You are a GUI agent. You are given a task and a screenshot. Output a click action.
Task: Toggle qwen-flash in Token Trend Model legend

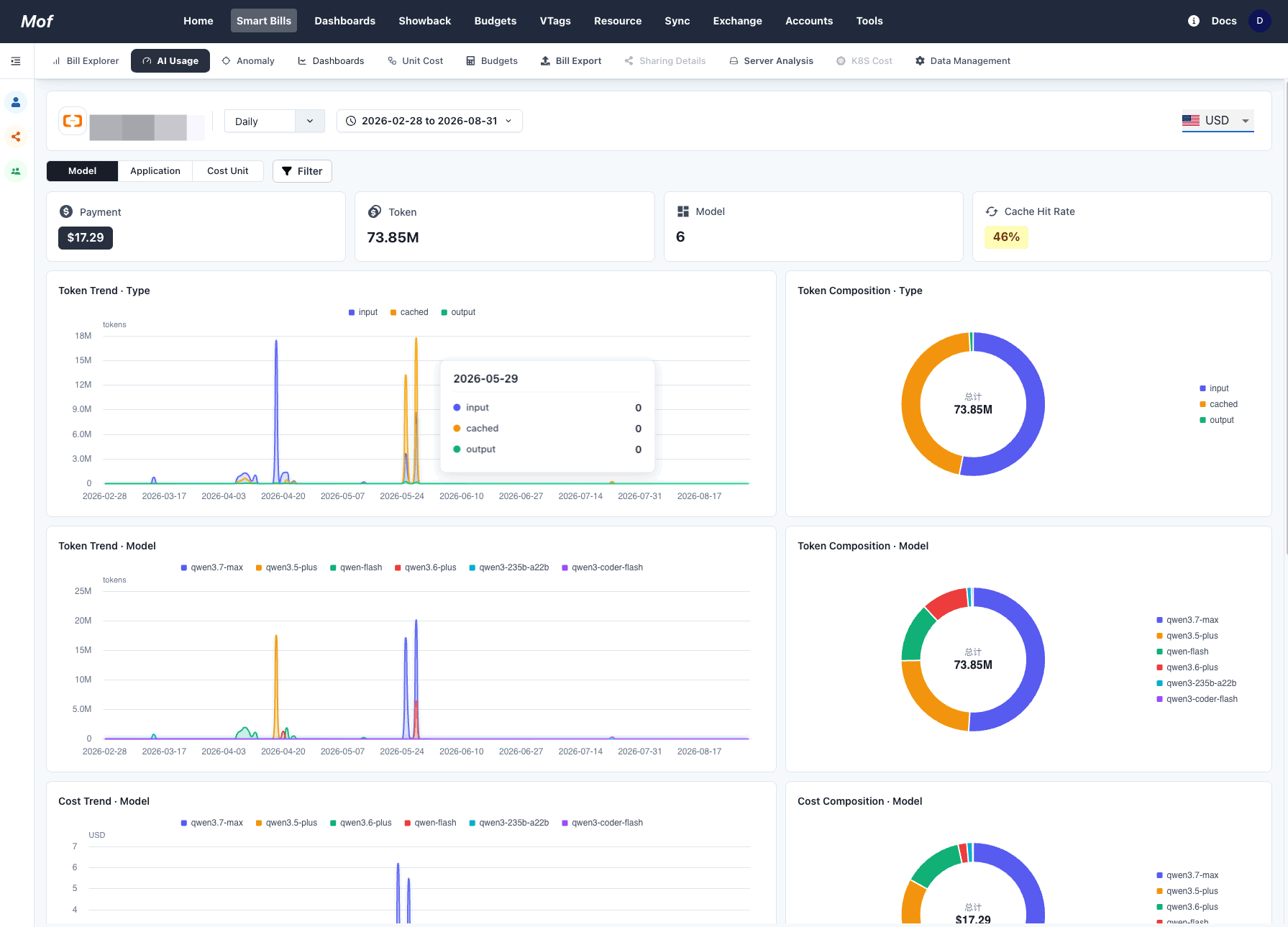[356, 567]
